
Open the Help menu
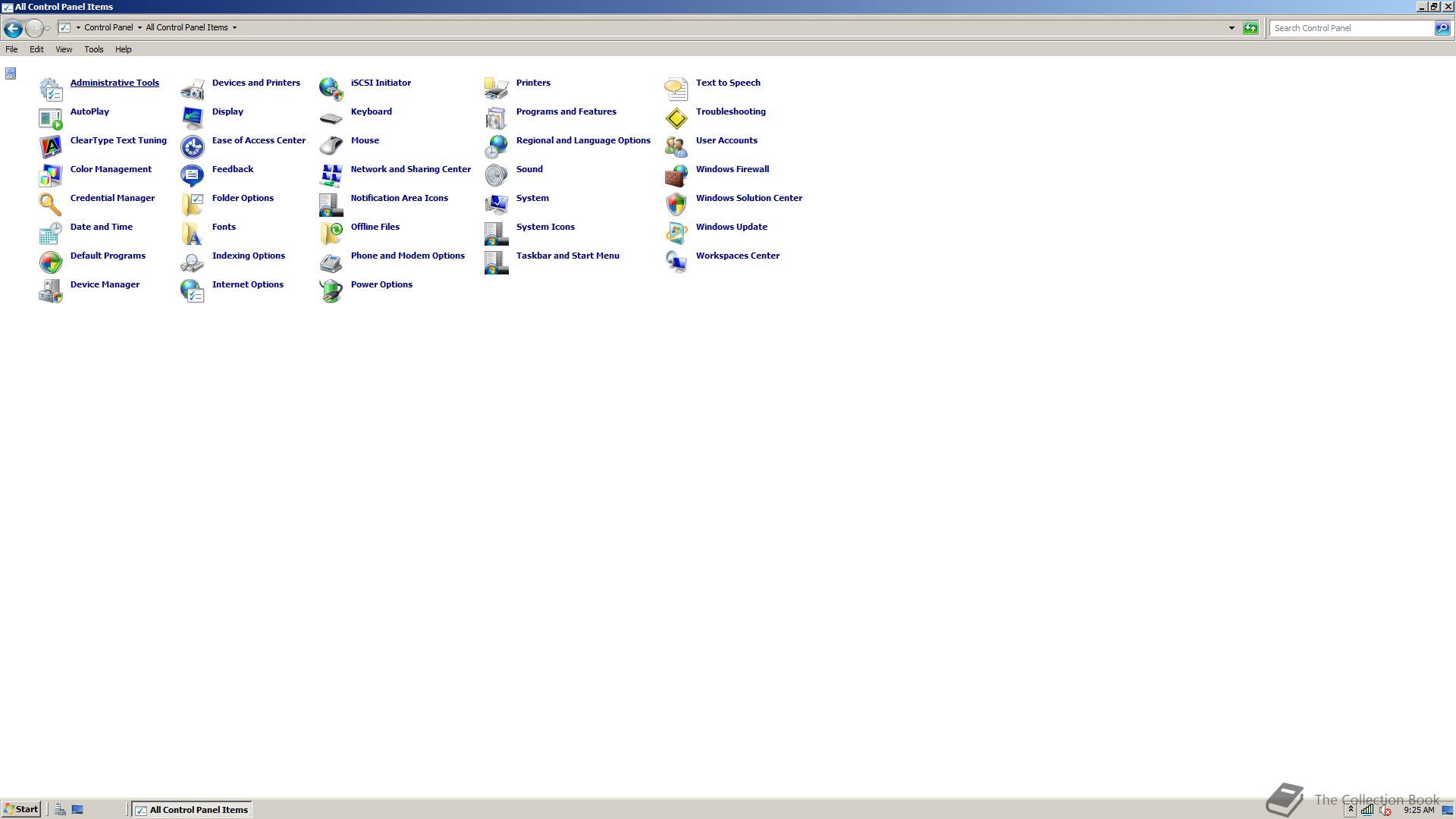(124, 49)
